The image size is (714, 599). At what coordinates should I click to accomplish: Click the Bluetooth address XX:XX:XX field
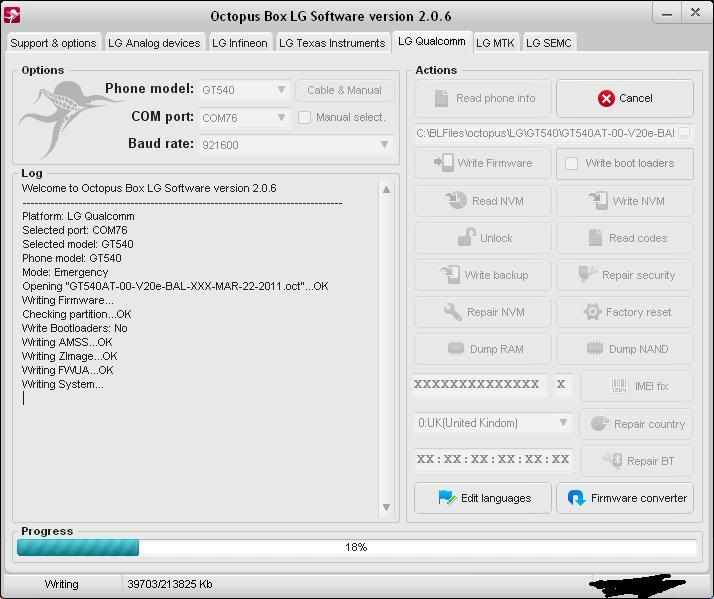coord(493,459)
